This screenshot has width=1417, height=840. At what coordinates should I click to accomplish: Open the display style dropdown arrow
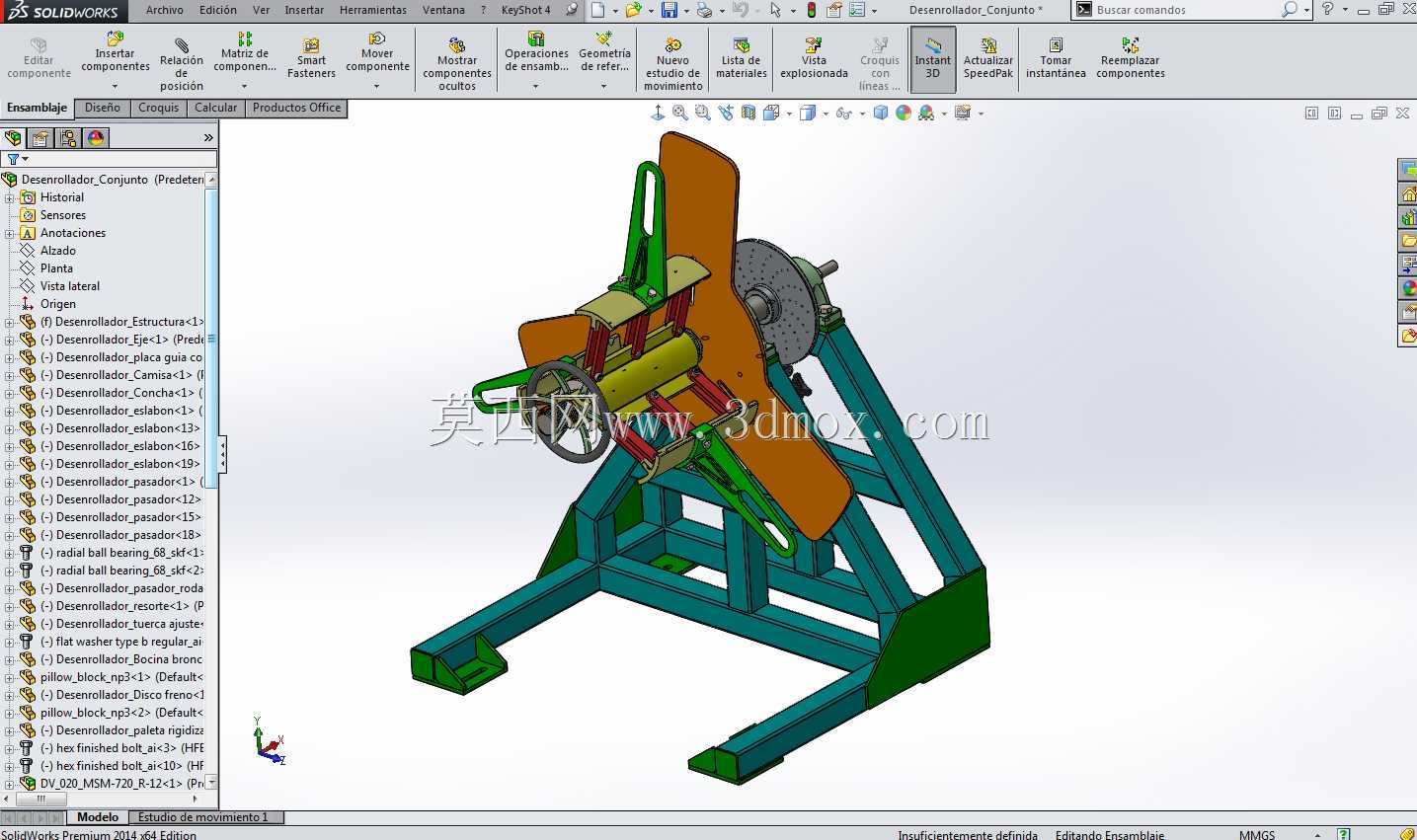coord(827,114)
